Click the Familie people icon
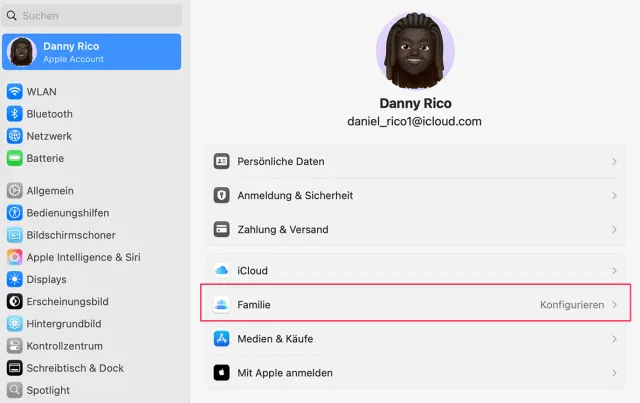The width and height of the screenshot is (640, 403). [222, 305]
